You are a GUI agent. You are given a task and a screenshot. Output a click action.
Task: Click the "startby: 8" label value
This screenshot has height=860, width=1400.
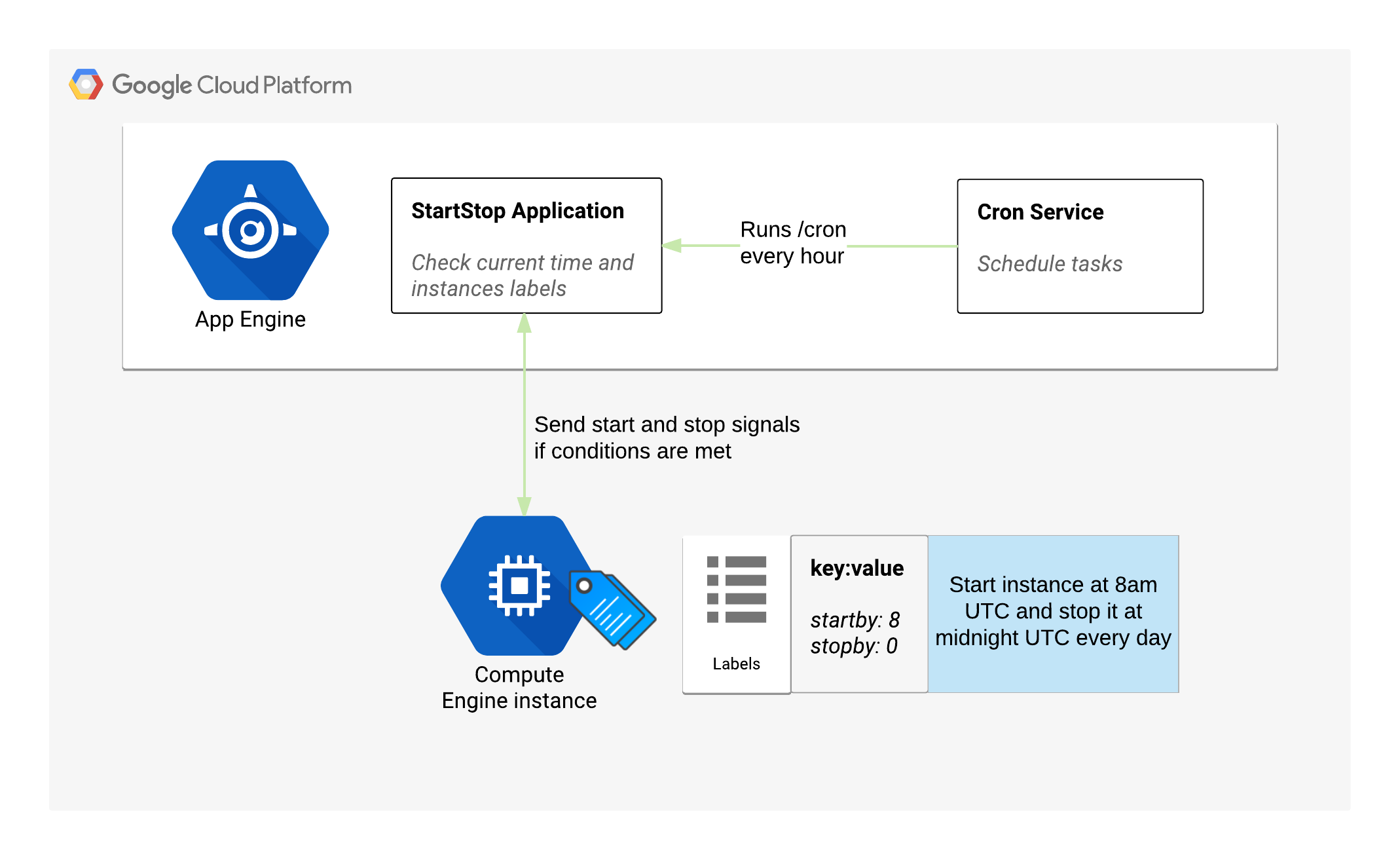tap(855, 620)
